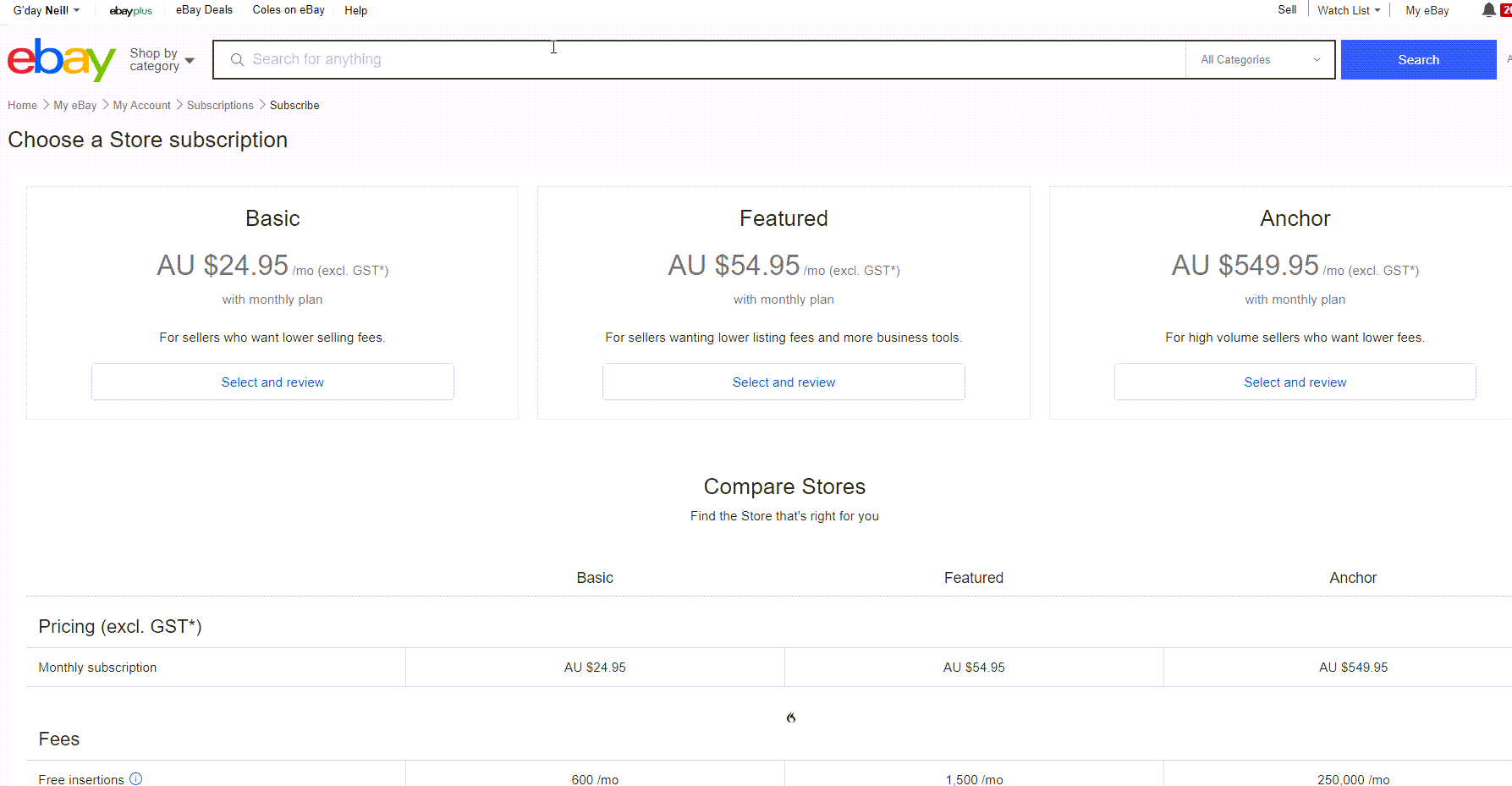This screenshot has height=786, width=1512.
Task: Click 'For high volume sellers' description
Action: point(1295,338)
